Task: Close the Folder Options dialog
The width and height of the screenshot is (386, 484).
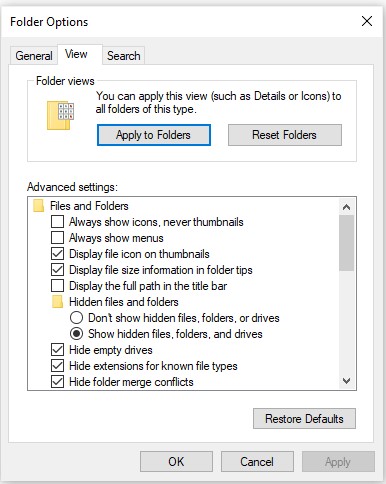Action: coord(367,21)
